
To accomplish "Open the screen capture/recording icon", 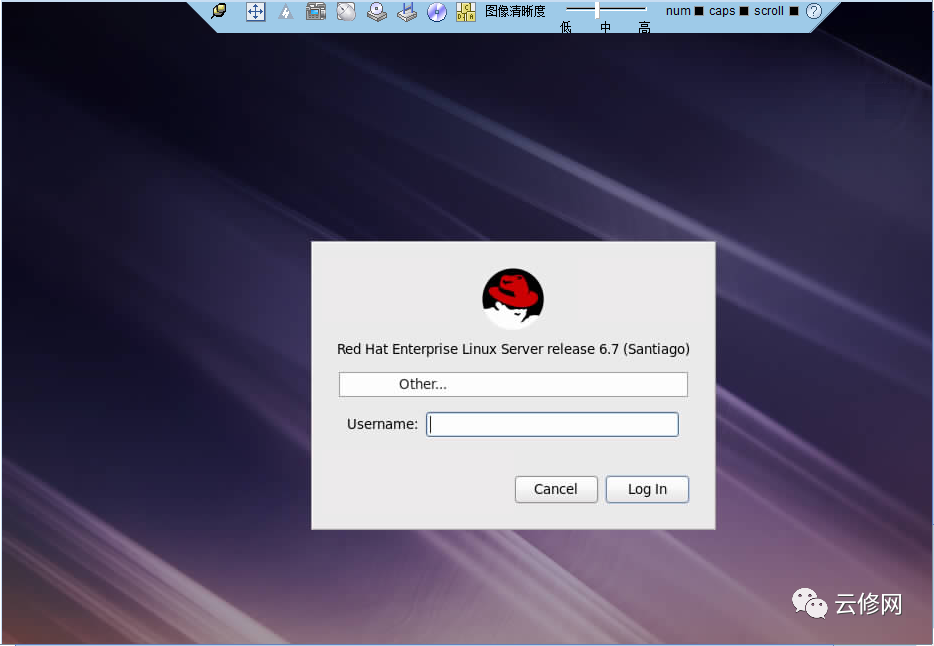I will (316, 11).
